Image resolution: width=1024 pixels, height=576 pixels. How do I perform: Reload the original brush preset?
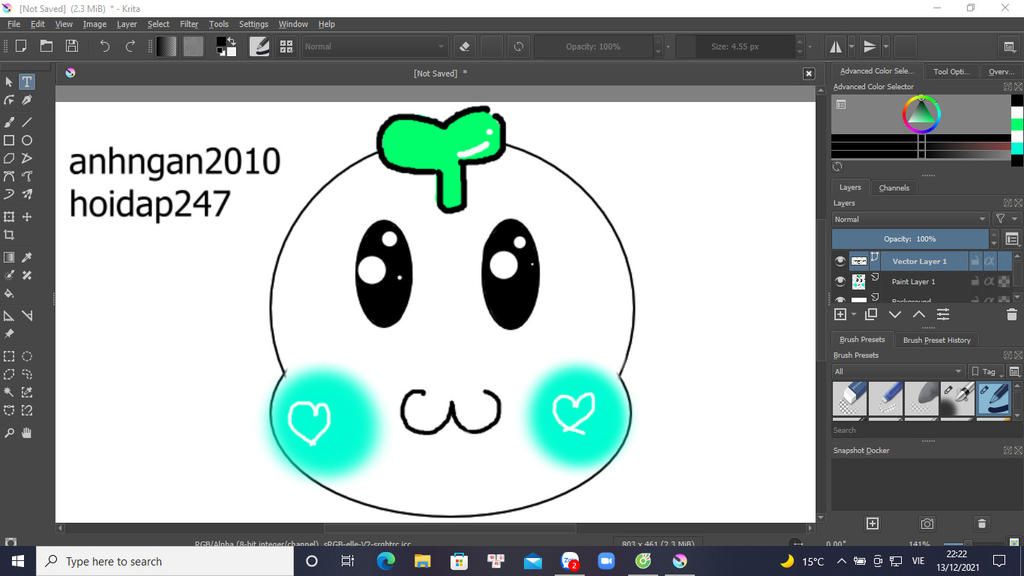519,46
